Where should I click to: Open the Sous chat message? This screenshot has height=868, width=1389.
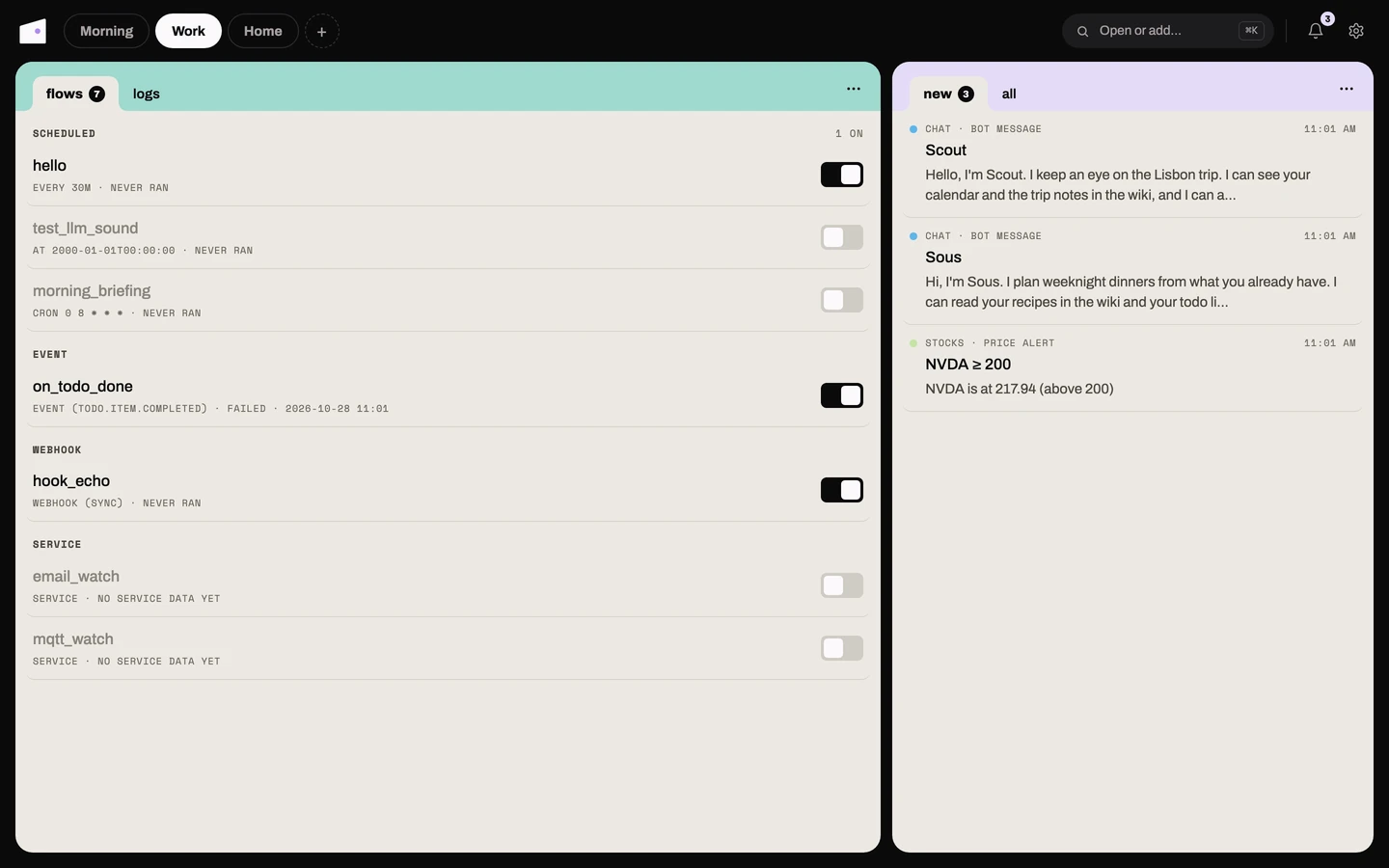click(x=1132, y=270)
